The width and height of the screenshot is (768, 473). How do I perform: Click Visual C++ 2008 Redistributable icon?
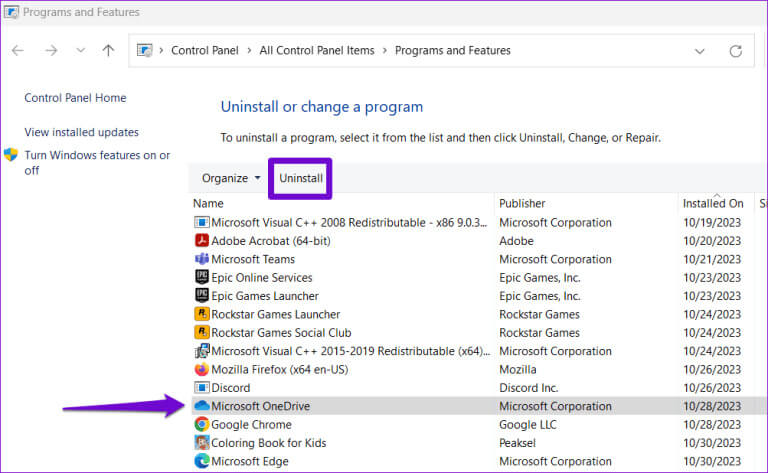(201, 222)
